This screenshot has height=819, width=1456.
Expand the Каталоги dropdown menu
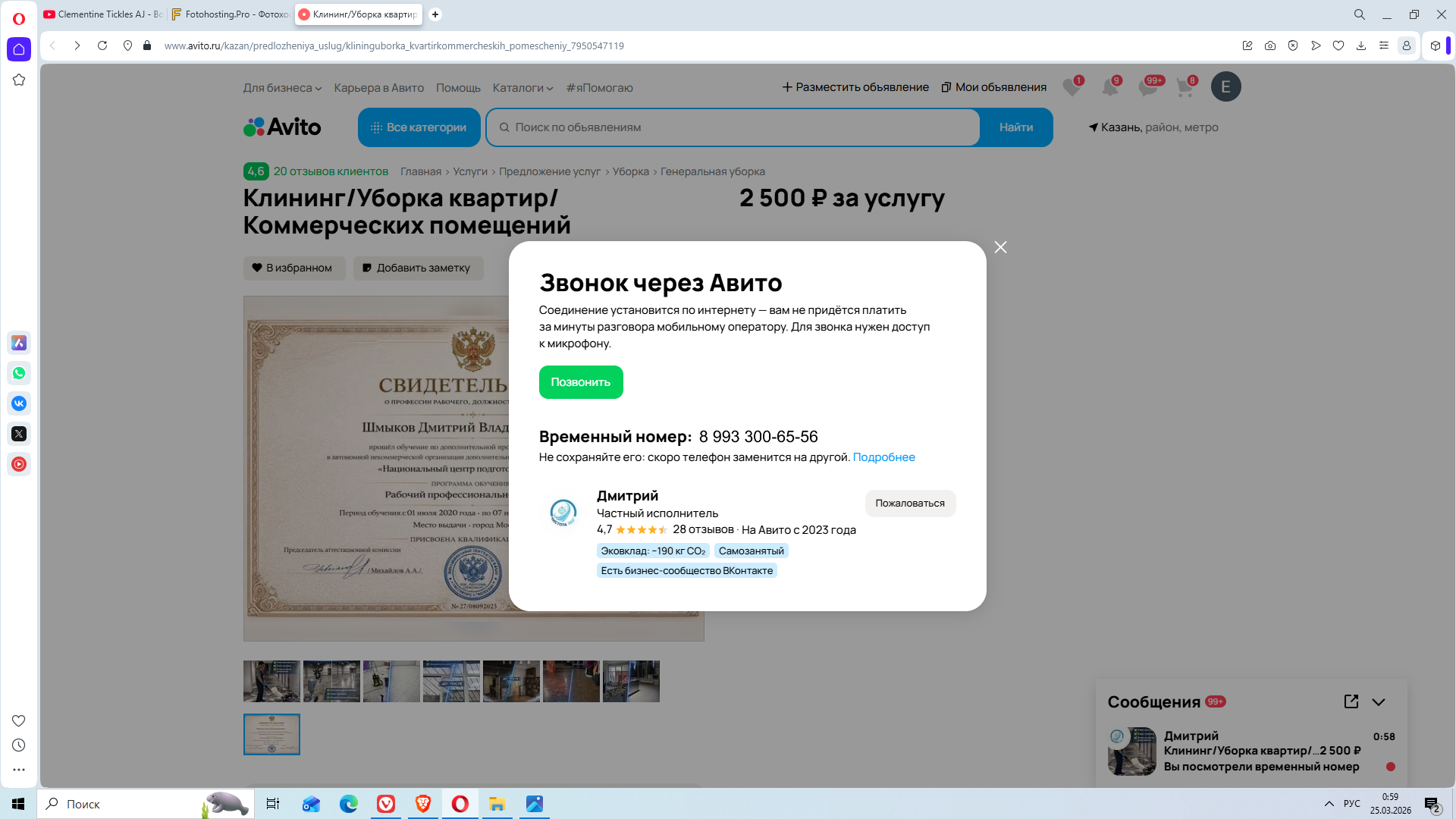click(522, 88)
